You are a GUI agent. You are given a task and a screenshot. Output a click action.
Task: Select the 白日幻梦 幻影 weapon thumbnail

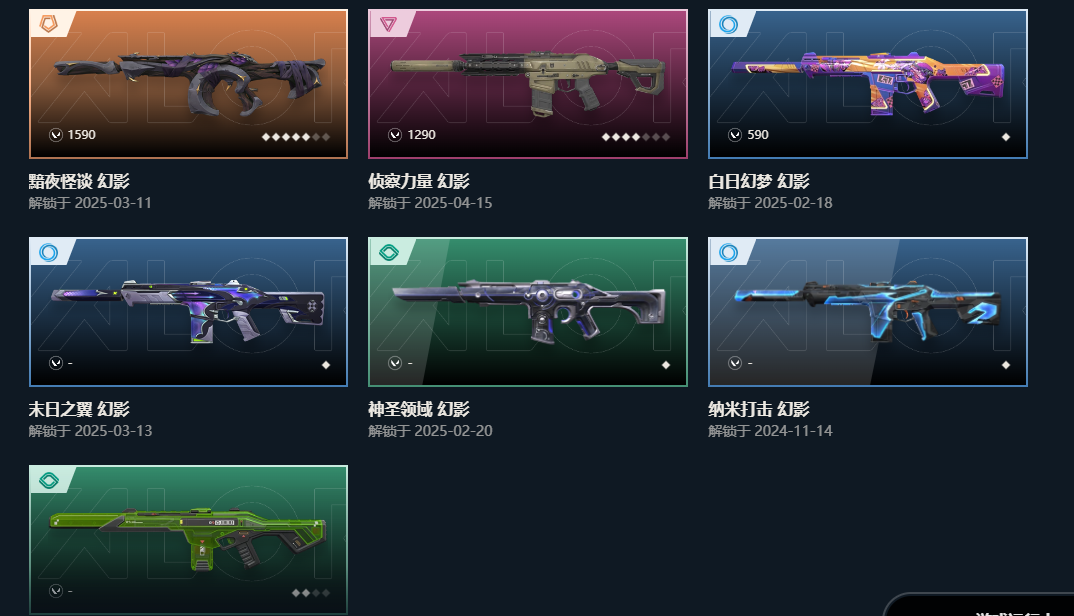868,84
